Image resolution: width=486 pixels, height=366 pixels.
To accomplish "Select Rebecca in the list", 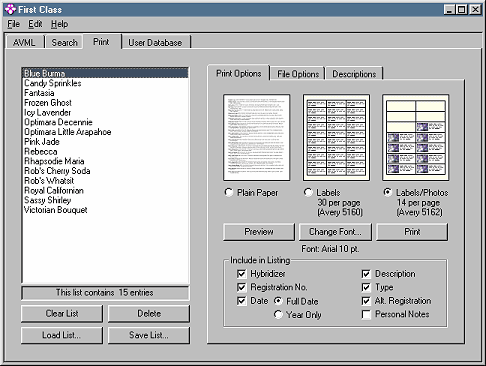I will point(105,151).
